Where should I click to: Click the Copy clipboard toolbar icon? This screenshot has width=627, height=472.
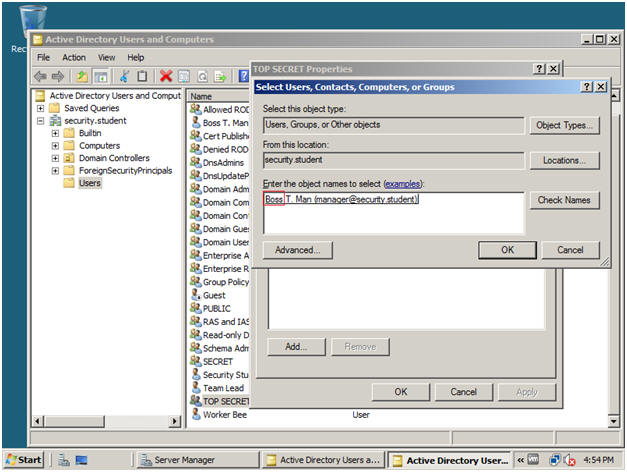142,76
